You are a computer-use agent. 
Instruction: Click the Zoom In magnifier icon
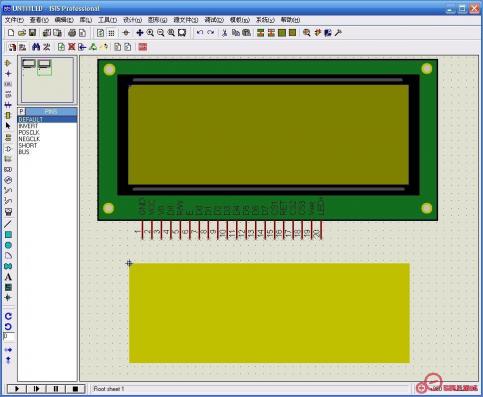pos(150,33)
